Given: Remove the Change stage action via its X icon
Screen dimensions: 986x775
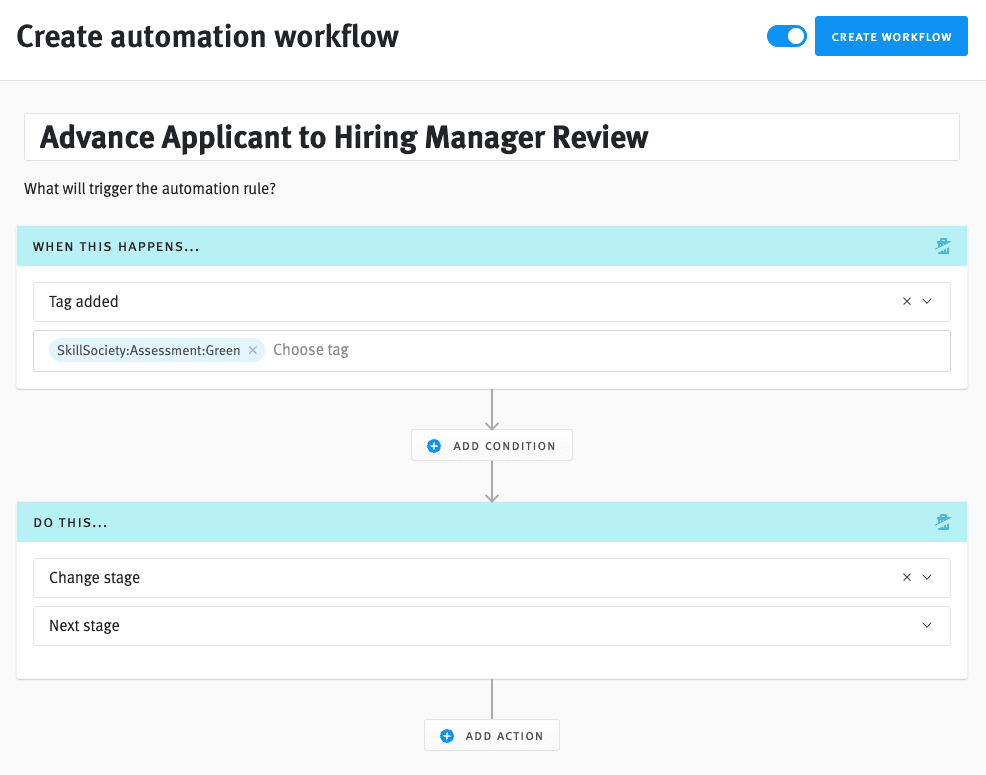Looking at the screenshot, I should pos(907,577).
